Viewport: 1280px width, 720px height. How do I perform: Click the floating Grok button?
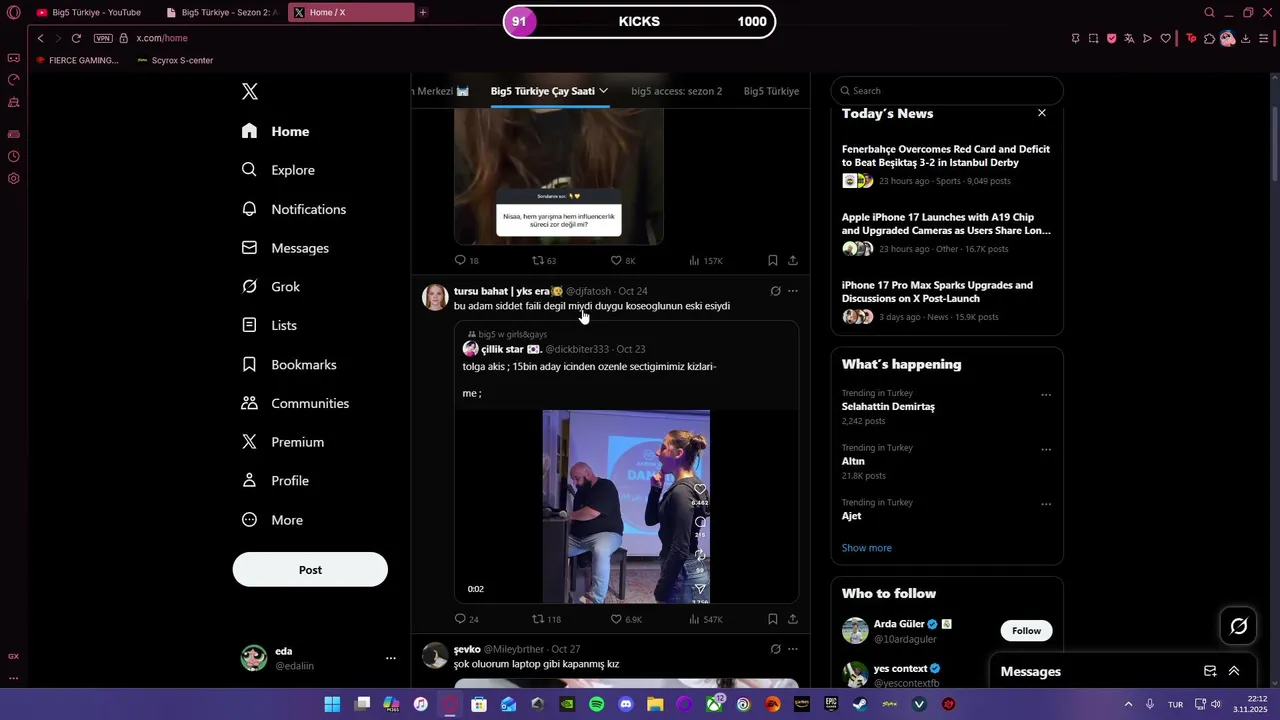point(1238,626)
